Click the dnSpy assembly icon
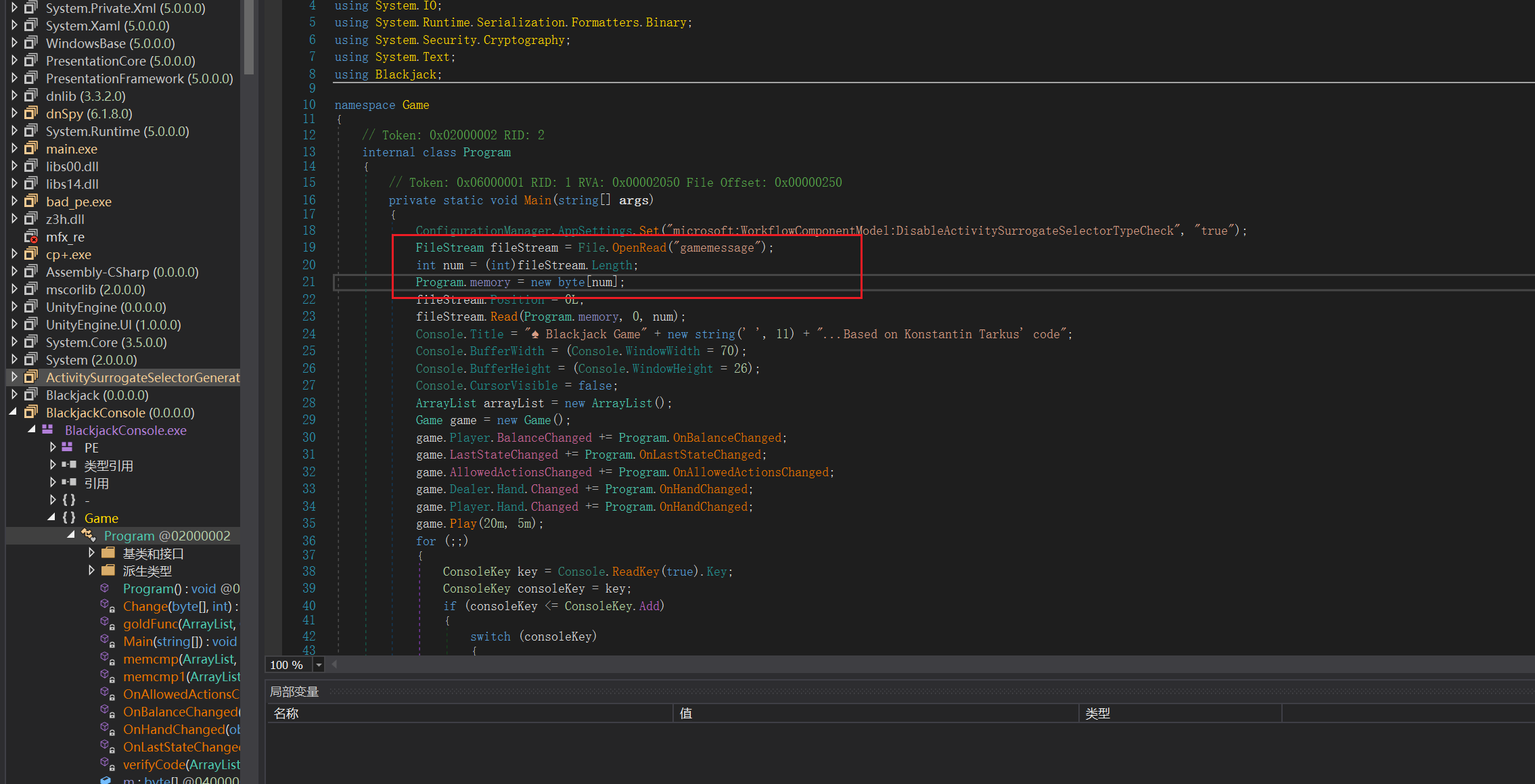 [31, 114]
